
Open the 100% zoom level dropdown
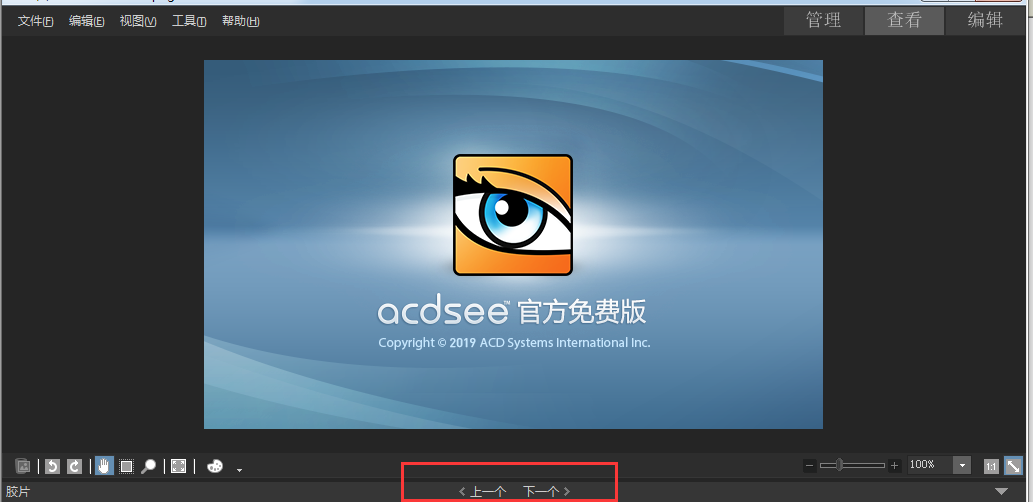click(962, 466)
